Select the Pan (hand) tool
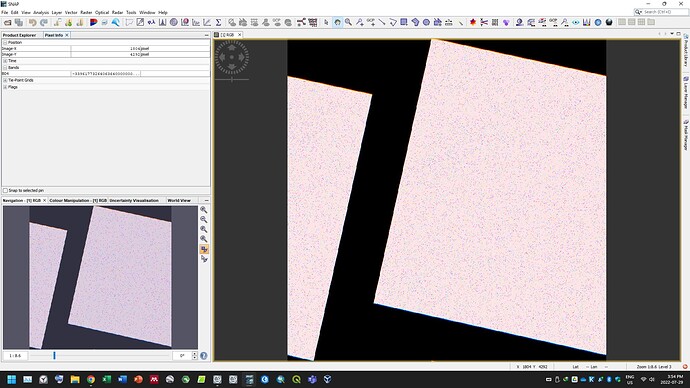Image resolution: width=690 pixels, height=388 pixels. click(x=337, y=22)
